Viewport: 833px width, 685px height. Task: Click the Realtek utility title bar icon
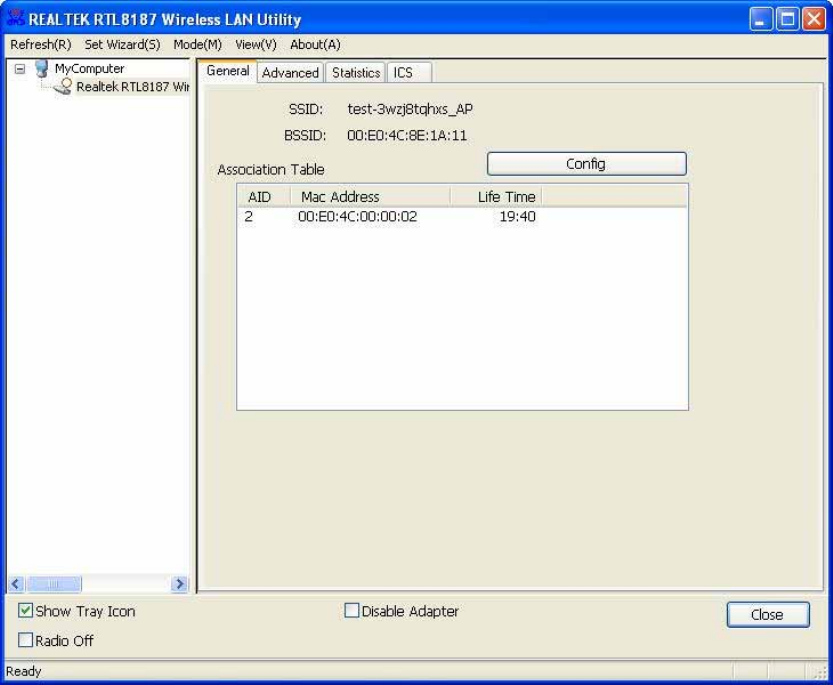pos(15,17)
